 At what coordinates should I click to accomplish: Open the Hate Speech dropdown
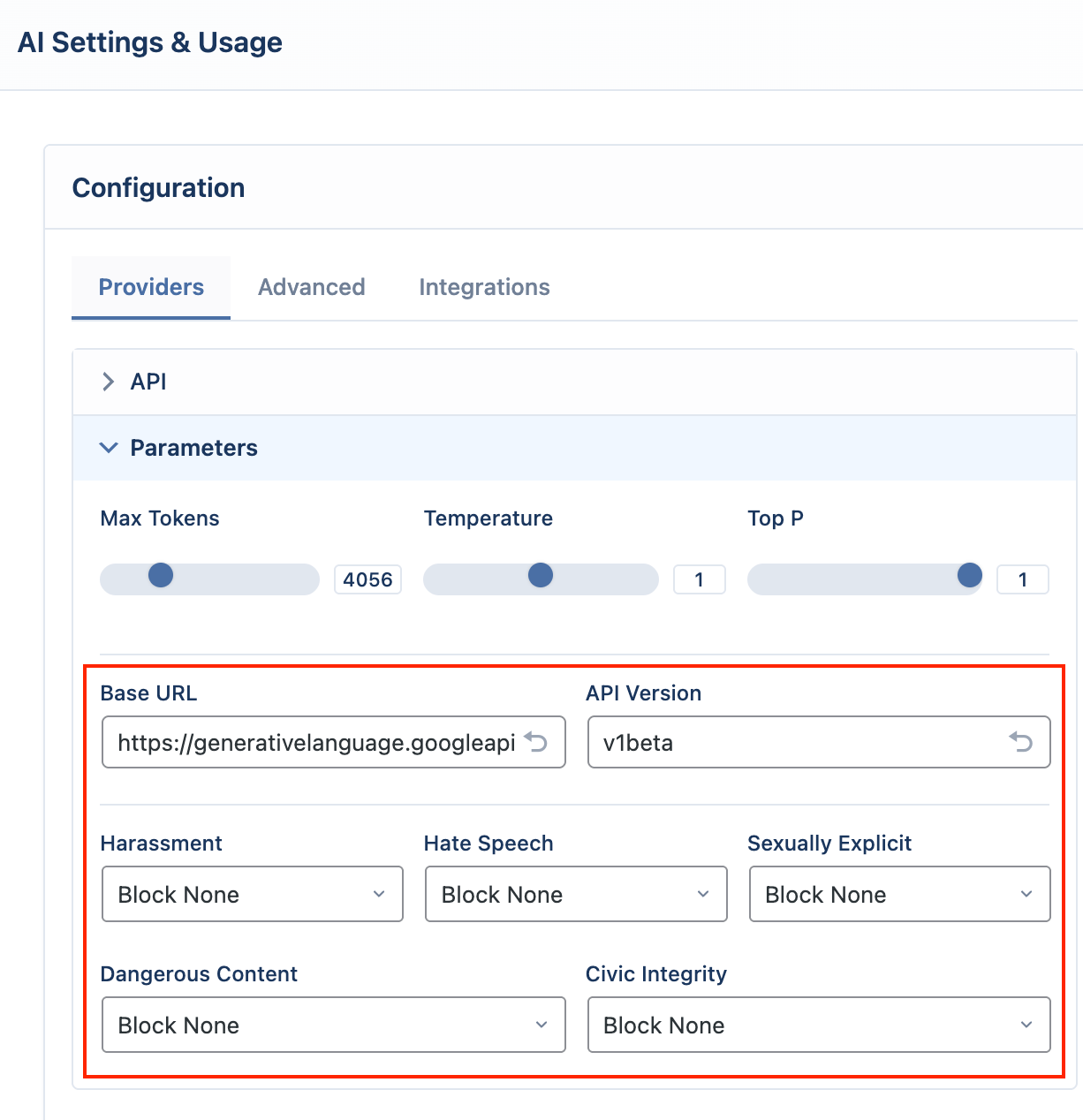pyautogui.click(x=576, y=894)
